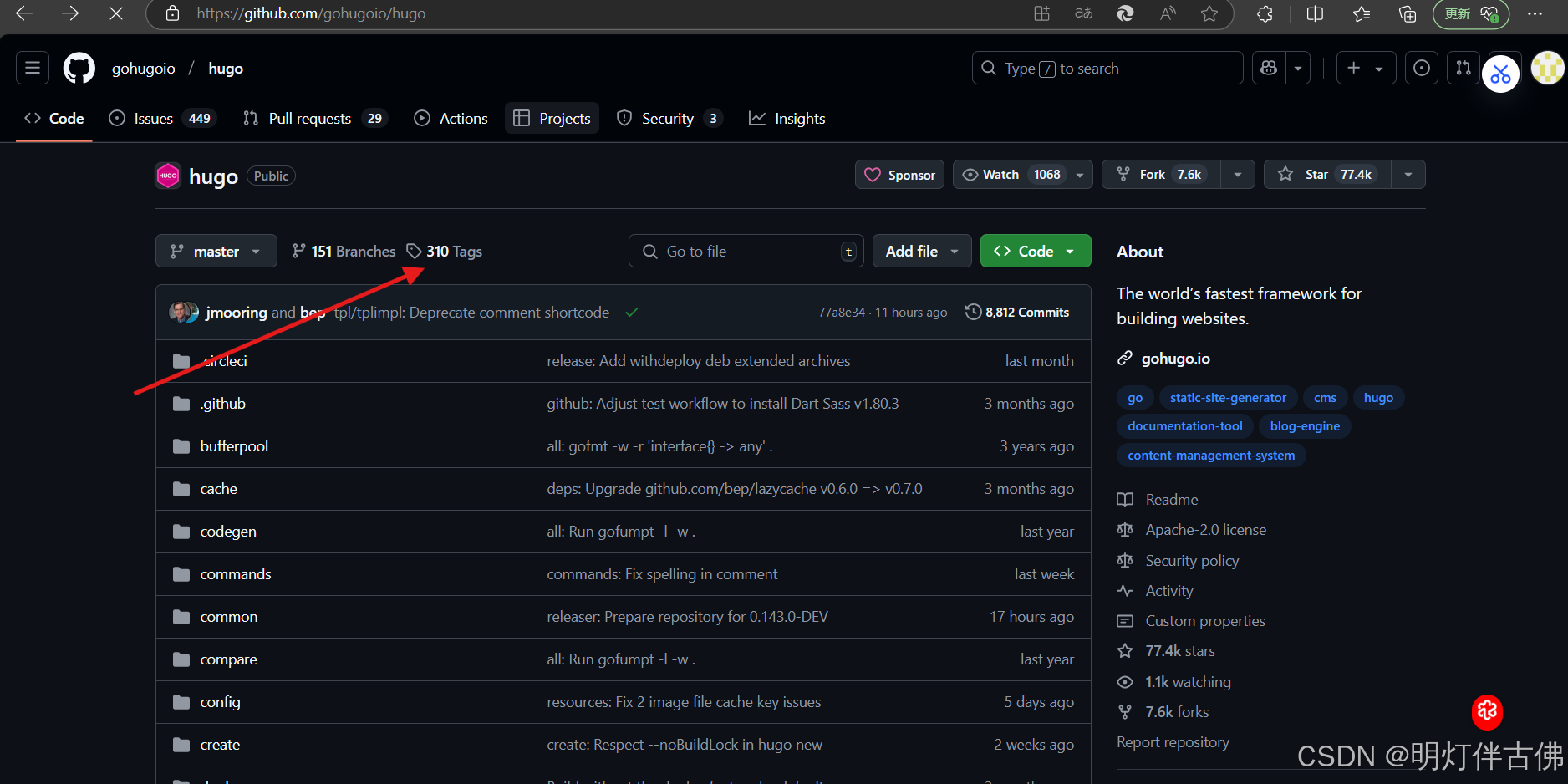Open the Security tab
The height and width of the screenshot is (784, 1568).
coord(669,119)
